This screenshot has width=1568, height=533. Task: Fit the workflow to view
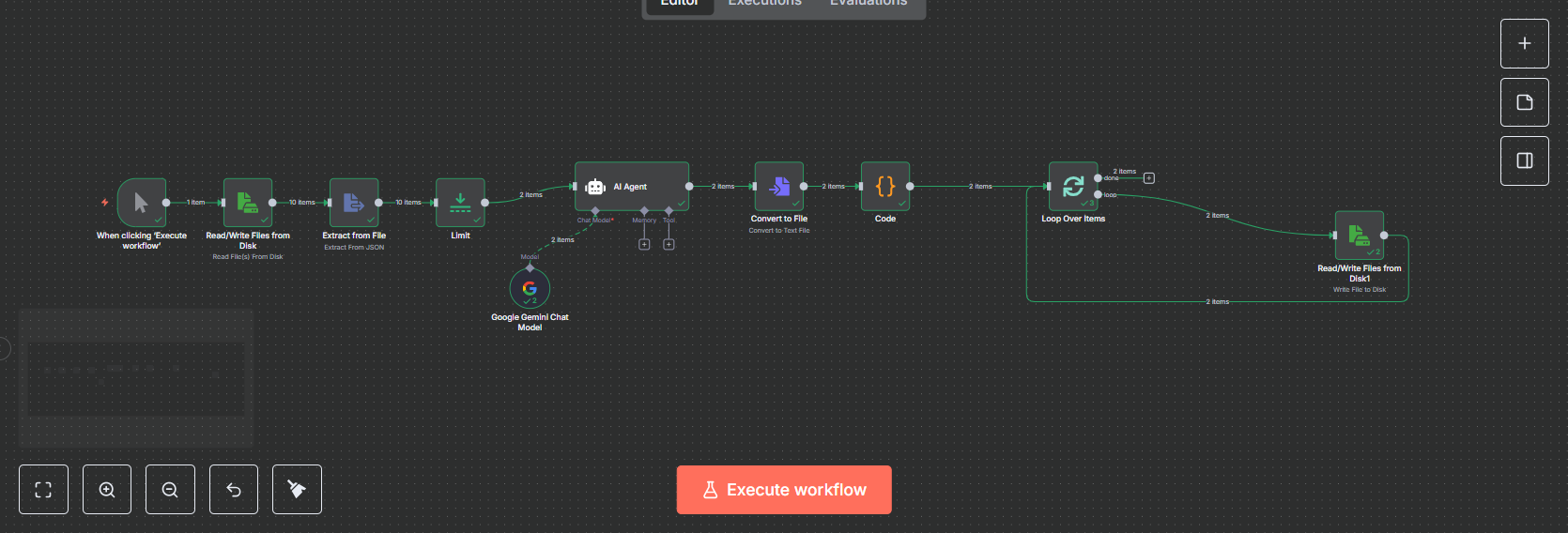click(x=43, y=490)
